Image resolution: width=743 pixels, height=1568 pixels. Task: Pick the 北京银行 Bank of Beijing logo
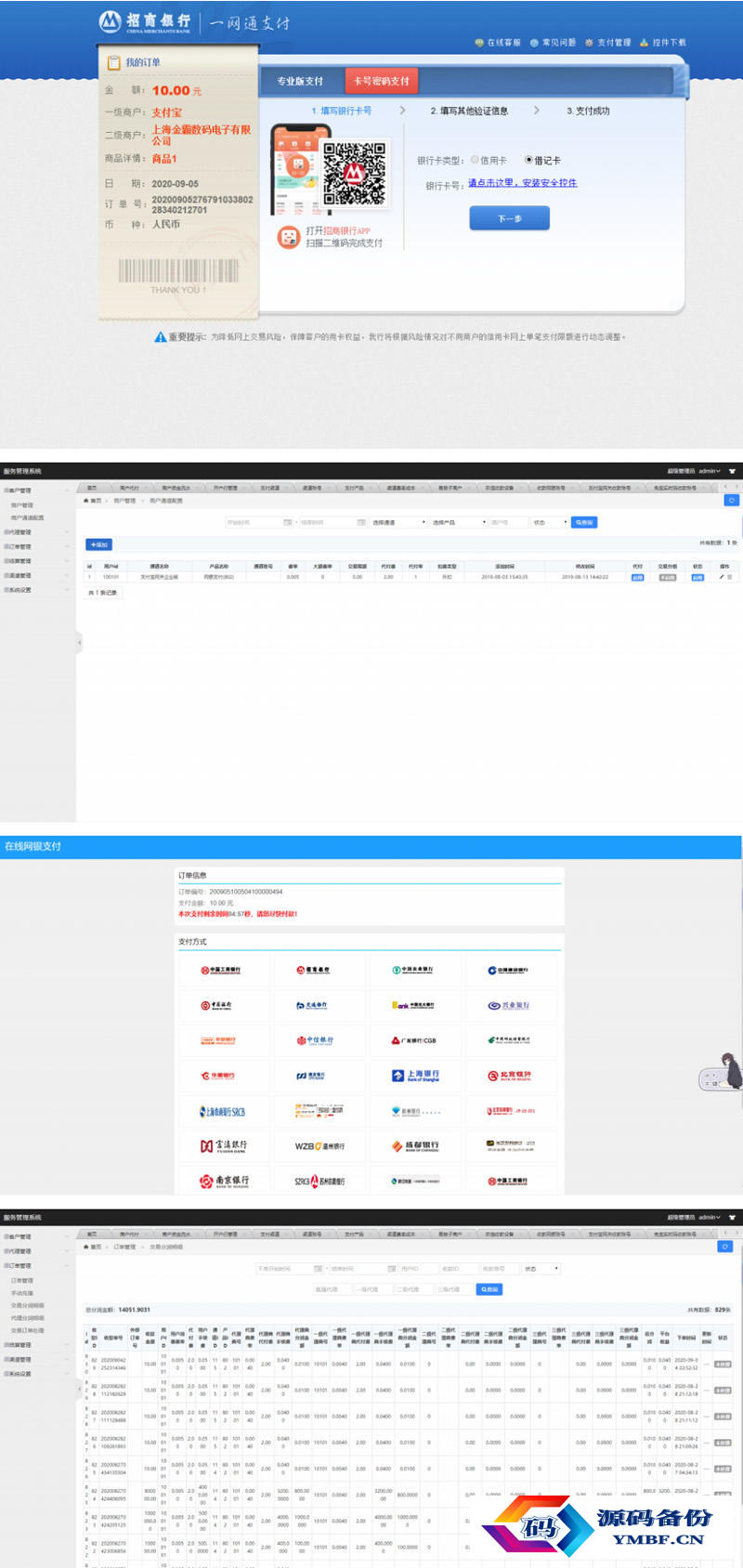(x=508, y=1076)
